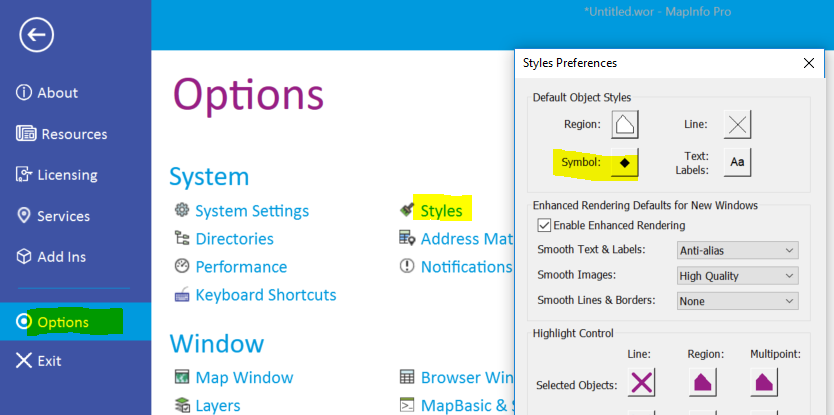The height and width of the screenshot is (415, 834).
Task: Open Keyboard Shortcuts options link
Action: [265, 295]
